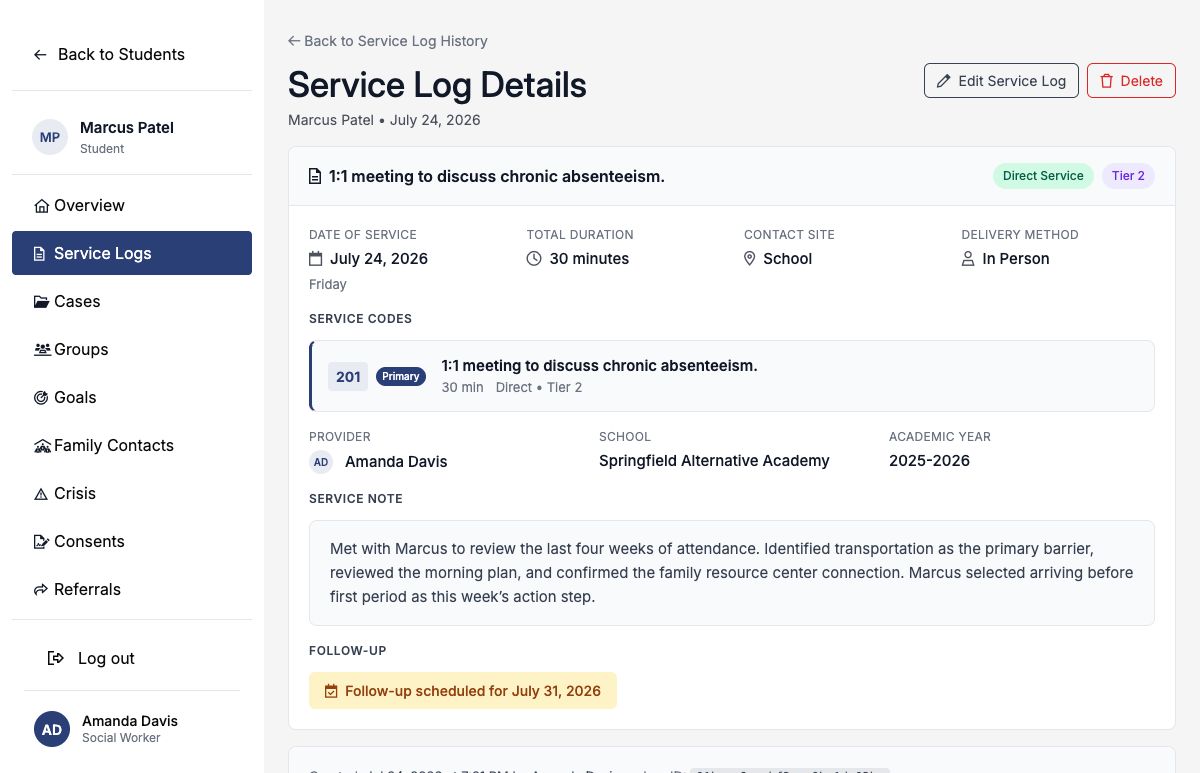This screenshot has height=773, width=1200.
Task: Go to the Crisis section
Action: tap(132, 494)
